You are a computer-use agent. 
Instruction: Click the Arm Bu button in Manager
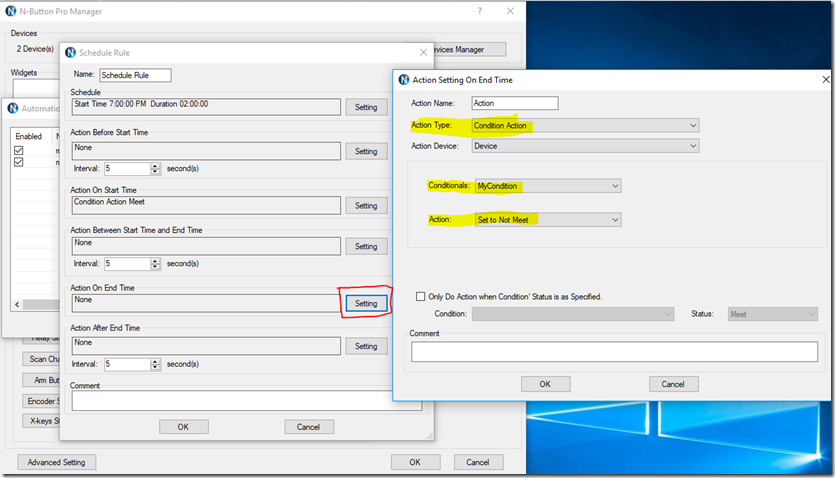(x=42, y=380)
